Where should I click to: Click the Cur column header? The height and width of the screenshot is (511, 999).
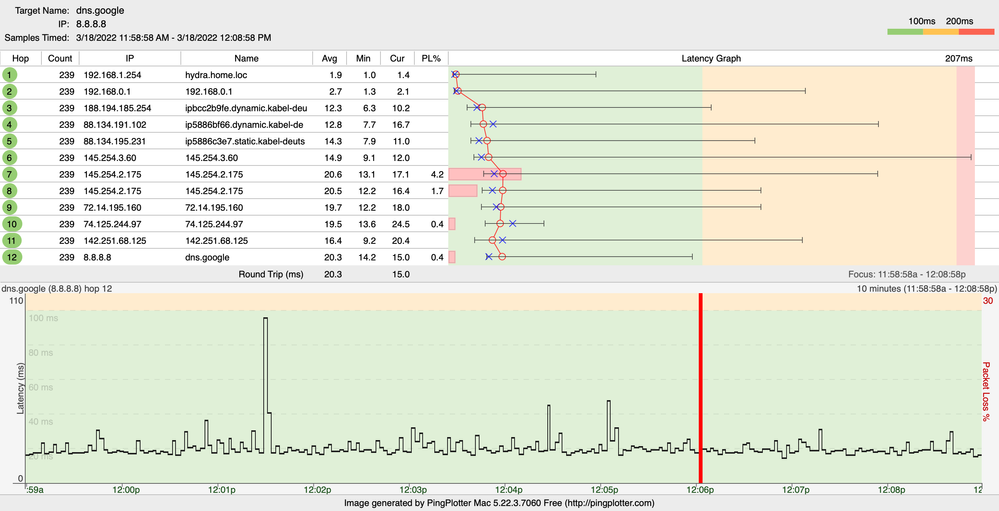click(398, 59)
